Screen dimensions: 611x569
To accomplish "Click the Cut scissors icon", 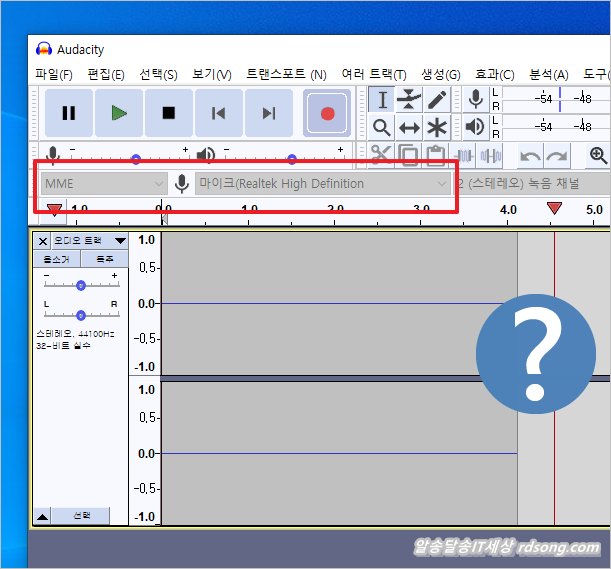I will coord(381,155).
